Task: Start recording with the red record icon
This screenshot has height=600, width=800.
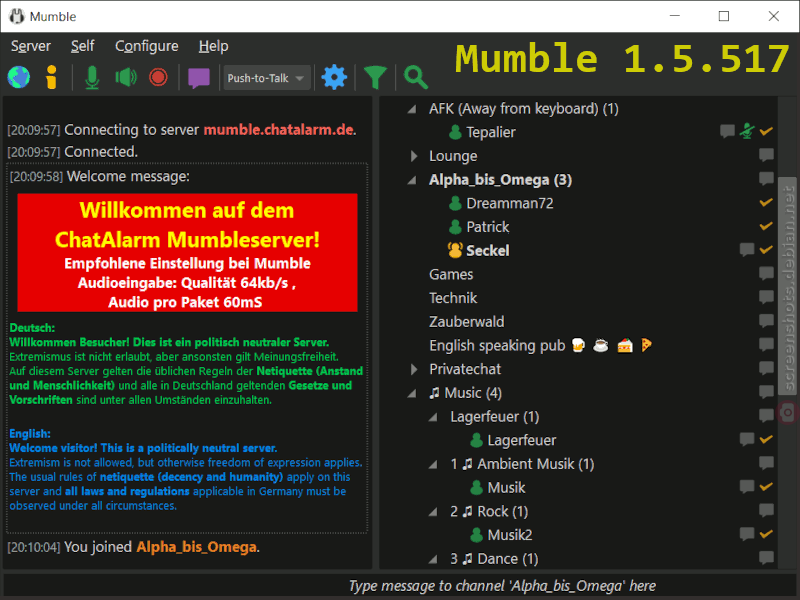Action: point(158,78)
